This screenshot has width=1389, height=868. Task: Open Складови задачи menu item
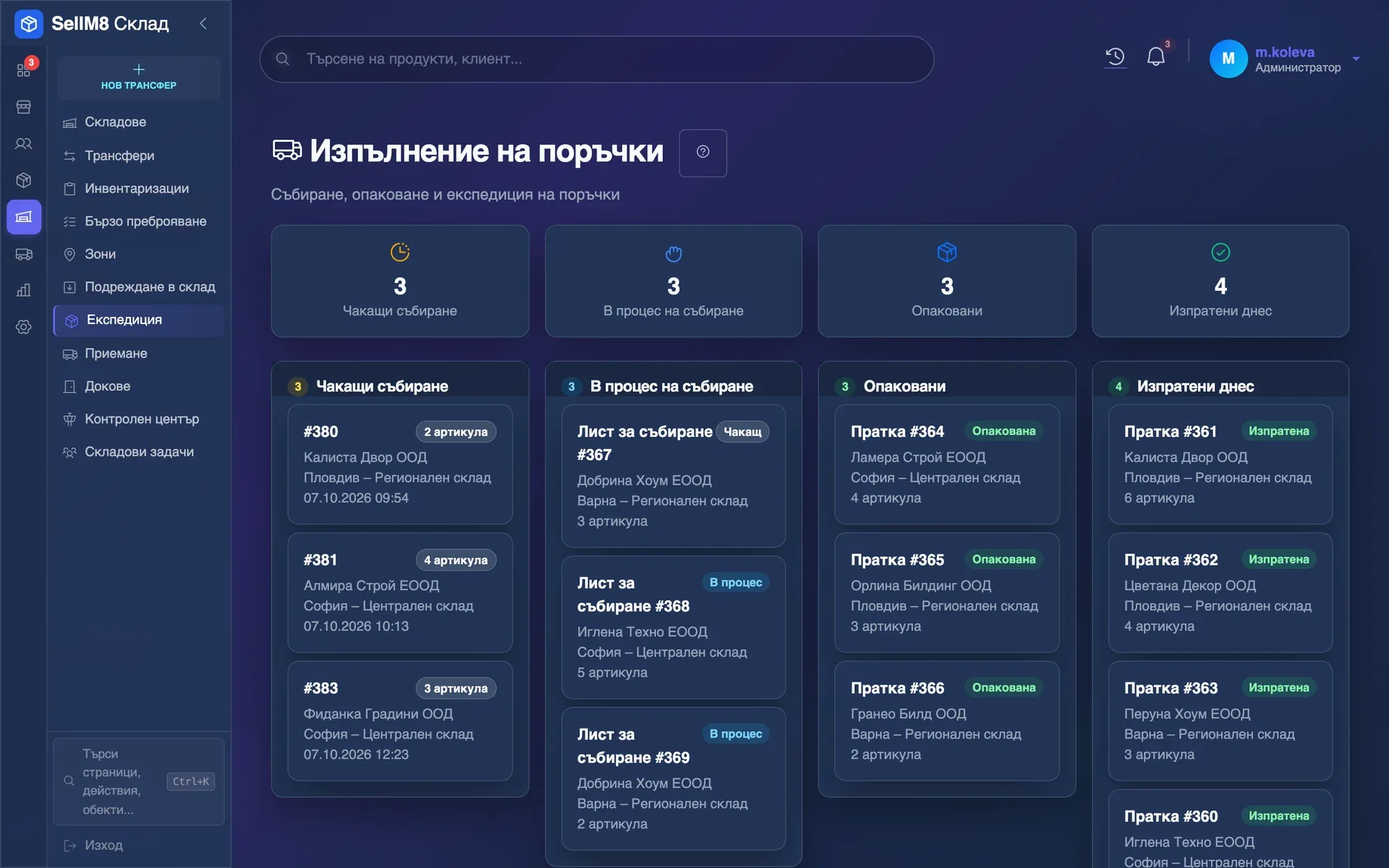pos(139,452)
